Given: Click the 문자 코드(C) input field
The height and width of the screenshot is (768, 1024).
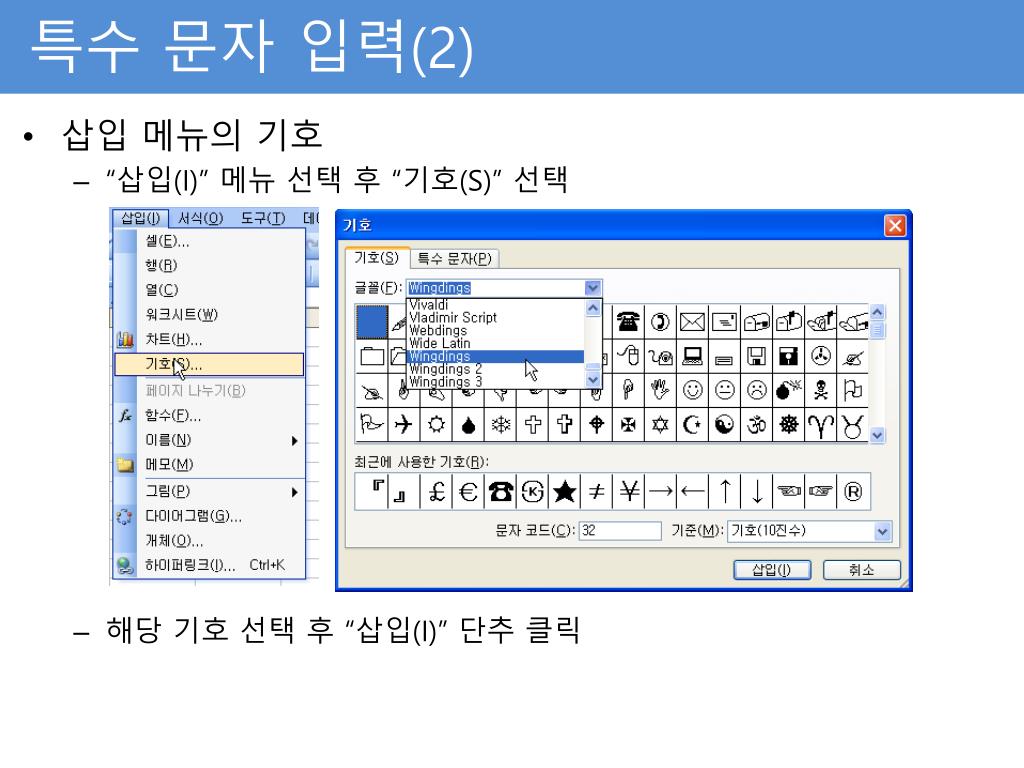Looking at the screenshot, I should [x=620, y=530].
